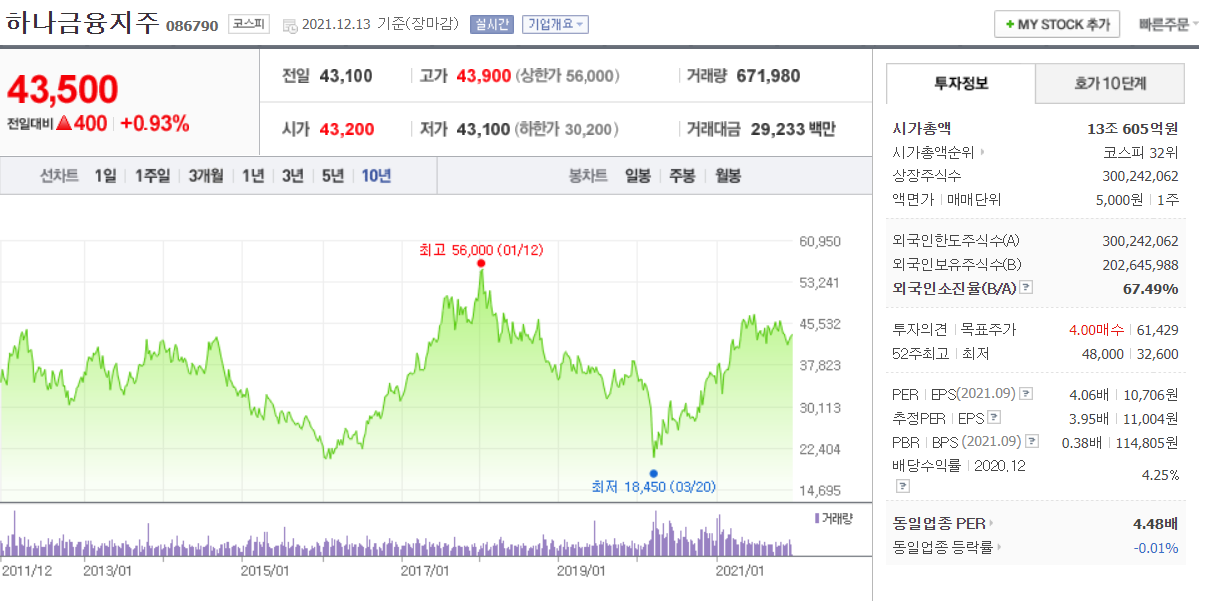Image resolution: width=1207 pixels, height=601 pixels.
Task: Click the red up-arrow next to 400
Action: [x=63, y=124]
